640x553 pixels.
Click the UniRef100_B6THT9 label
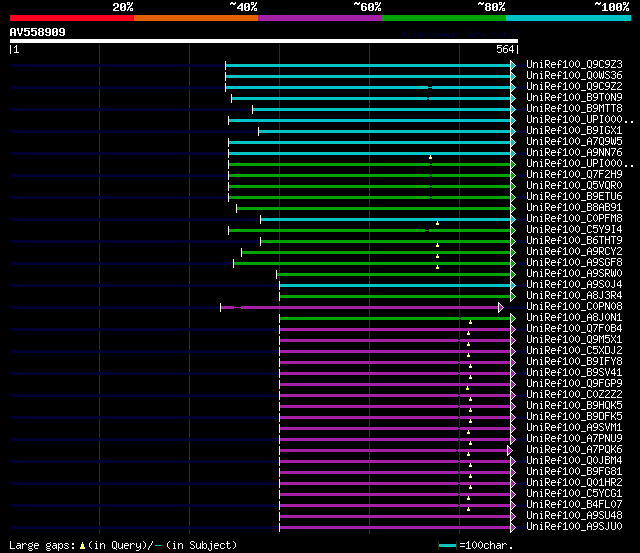pyautogui.click(x=574, y=241)
